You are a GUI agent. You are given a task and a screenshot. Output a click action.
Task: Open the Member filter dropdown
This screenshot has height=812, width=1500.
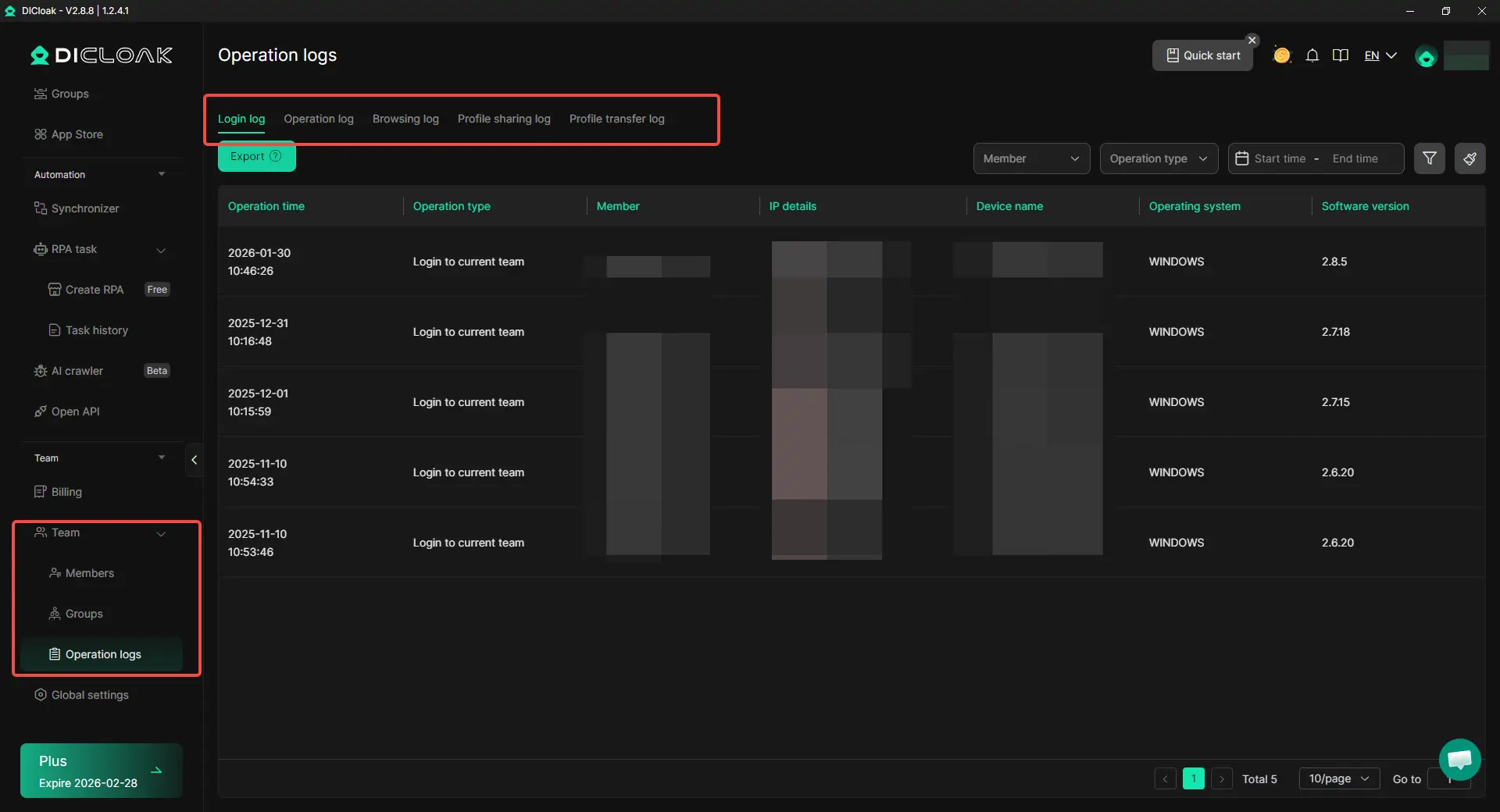1030,158
